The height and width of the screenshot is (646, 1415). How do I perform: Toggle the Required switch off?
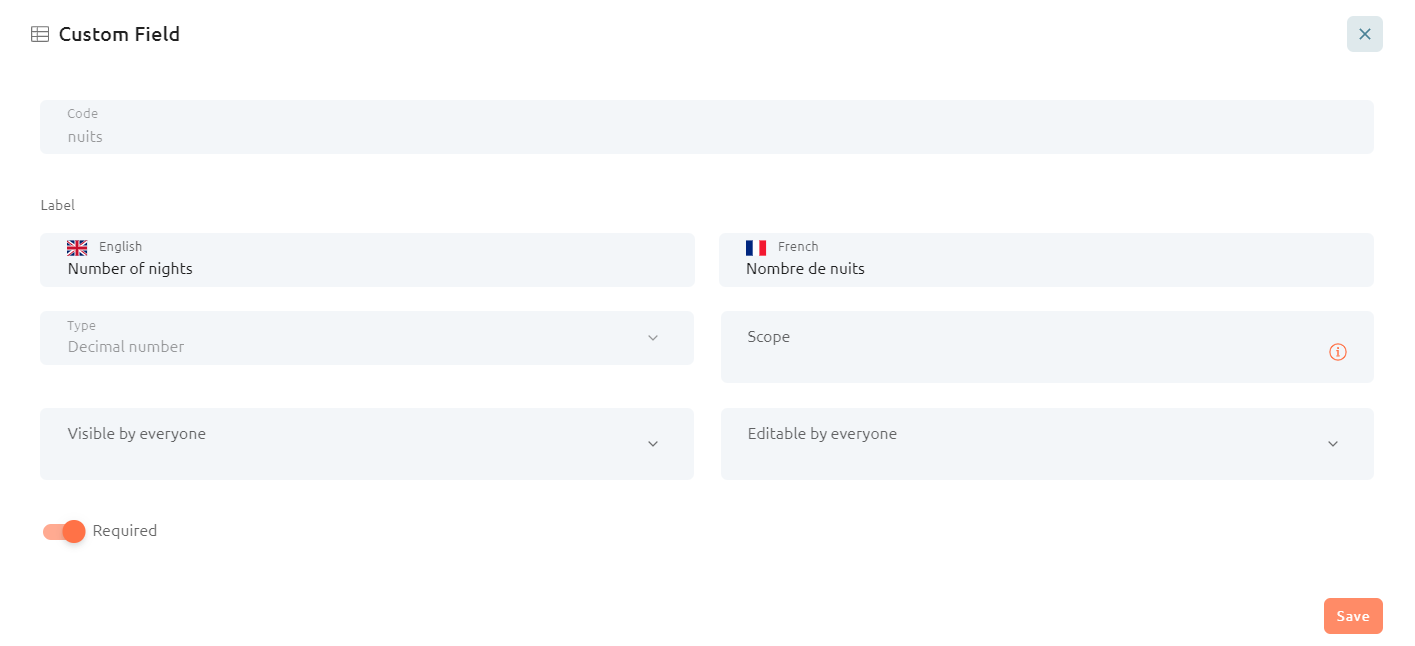[64, 531]
